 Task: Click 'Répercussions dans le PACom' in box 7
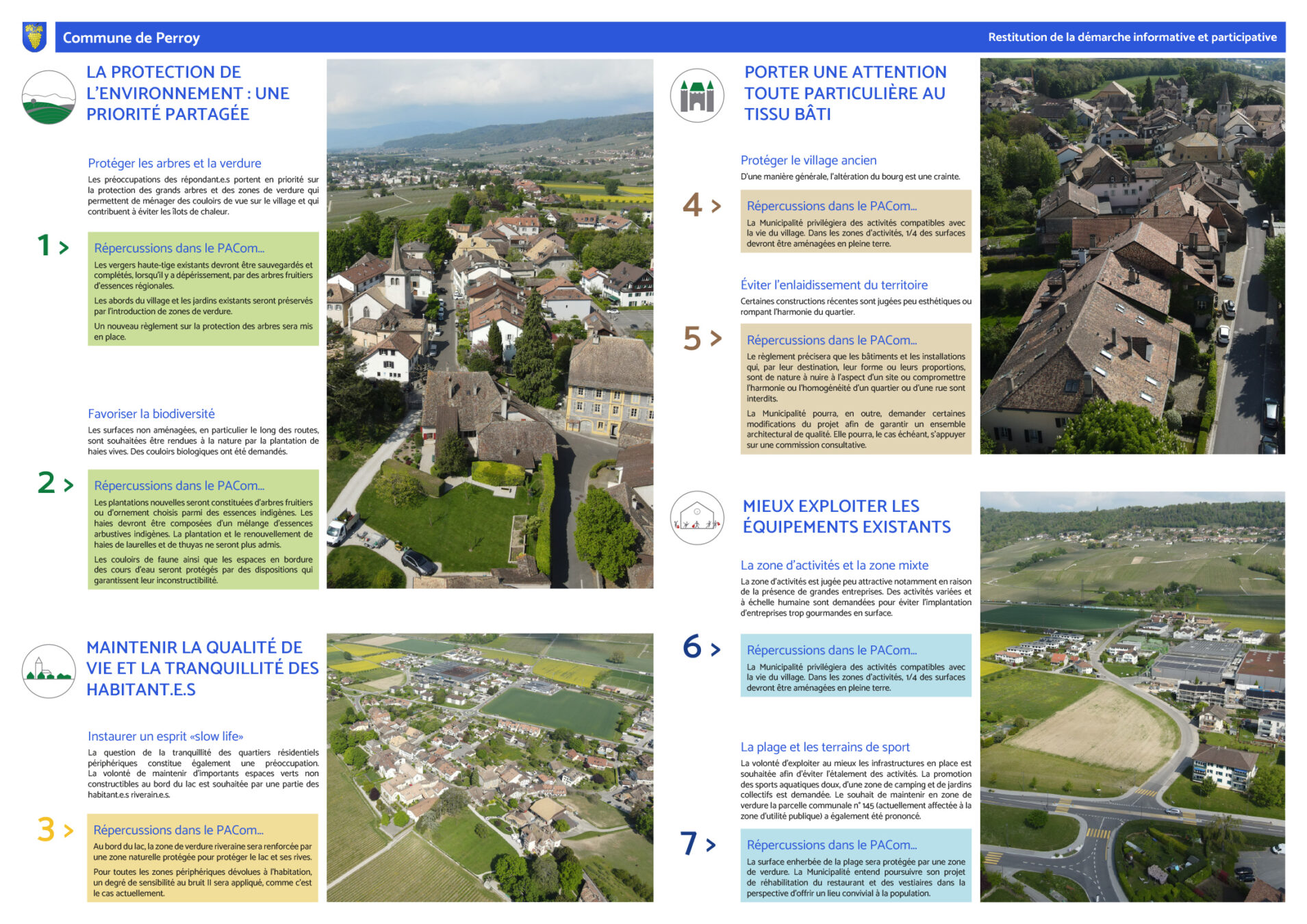point(832,845)
